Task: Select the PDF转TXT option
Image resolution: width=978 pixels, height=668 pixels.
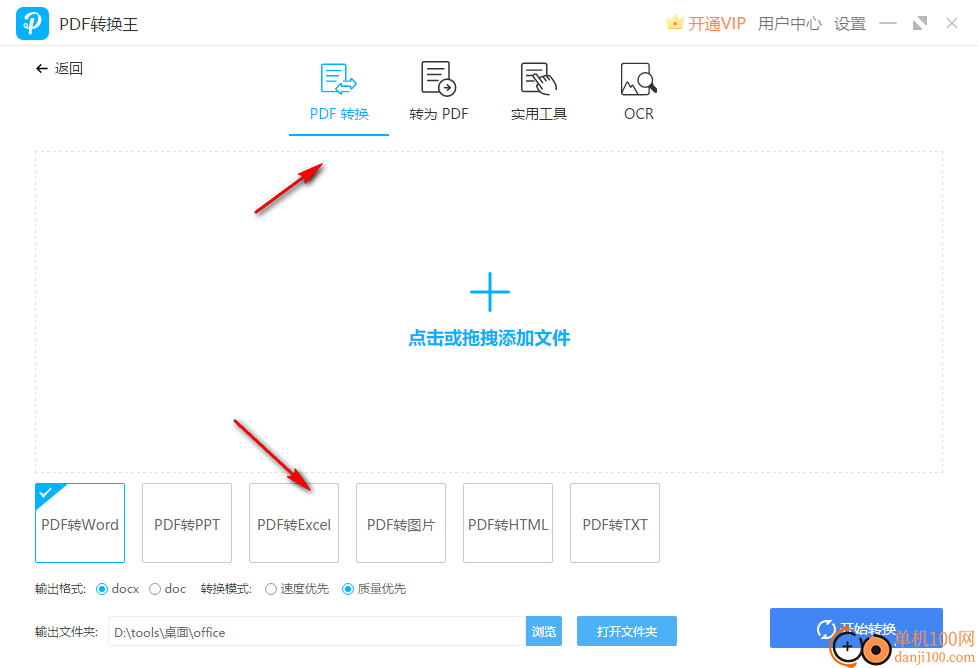Action: pyautogui.click(x=615, y=523)
